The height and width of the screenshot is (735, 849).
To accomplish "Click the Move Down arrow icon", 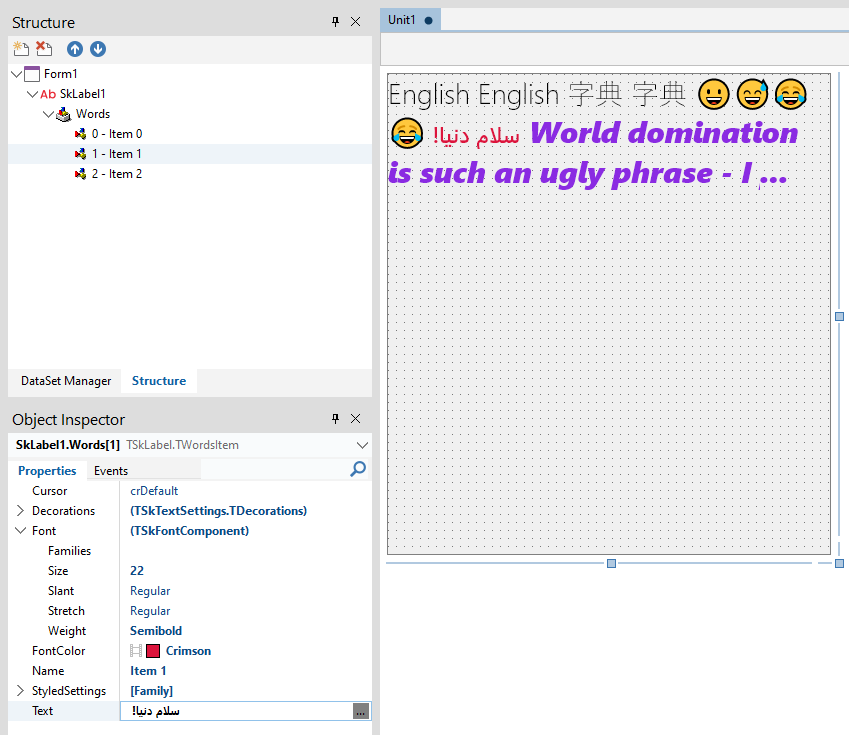I will (98, 49).
